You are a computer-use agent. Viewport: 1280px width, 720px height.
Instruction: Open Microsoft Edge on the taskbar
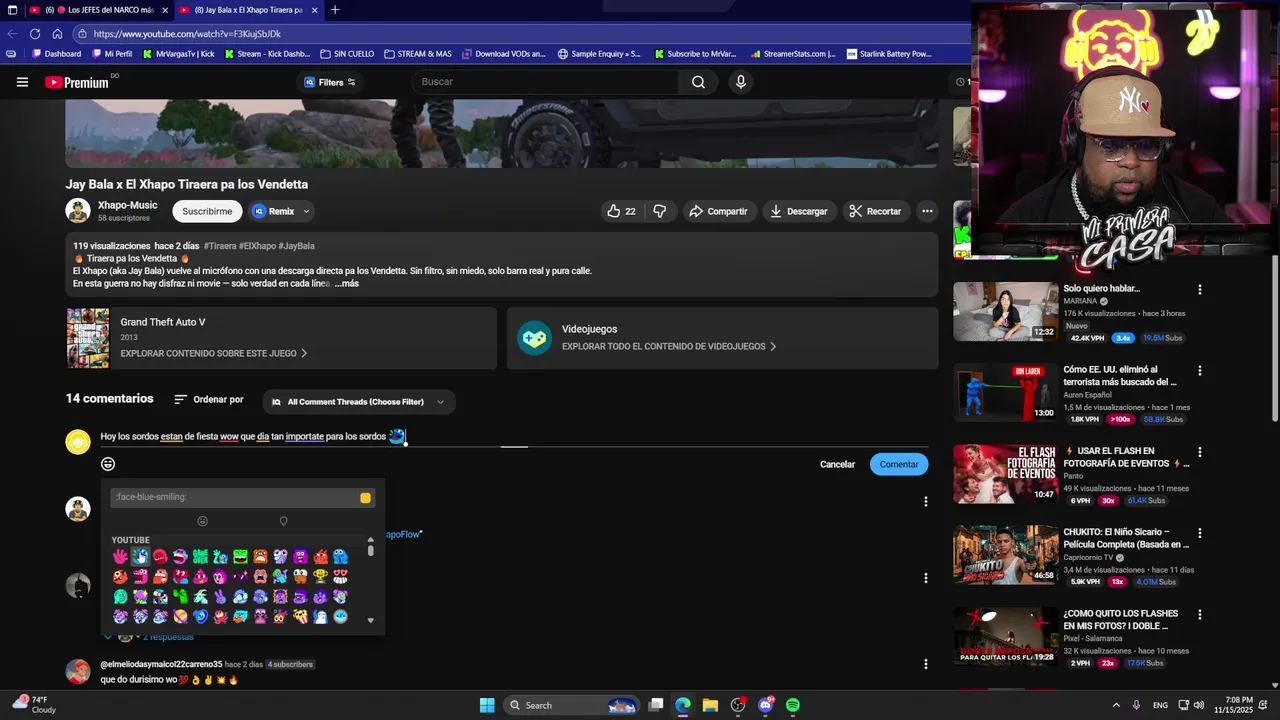(x=683, y=705)
